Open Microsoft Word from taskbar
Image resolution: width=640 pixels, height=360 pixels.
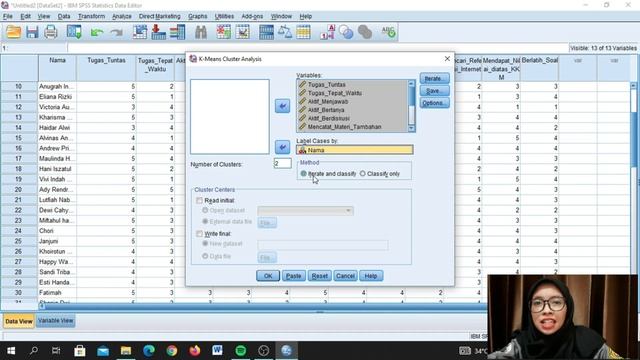(218, 351)
